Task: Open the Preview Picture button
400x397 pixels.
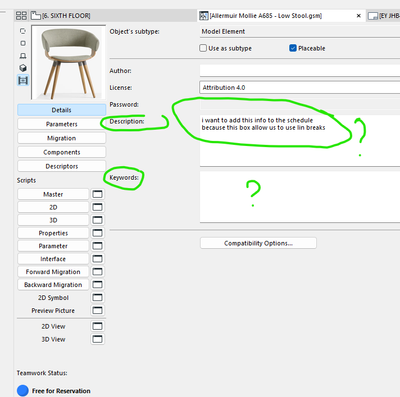Action: 53,310
